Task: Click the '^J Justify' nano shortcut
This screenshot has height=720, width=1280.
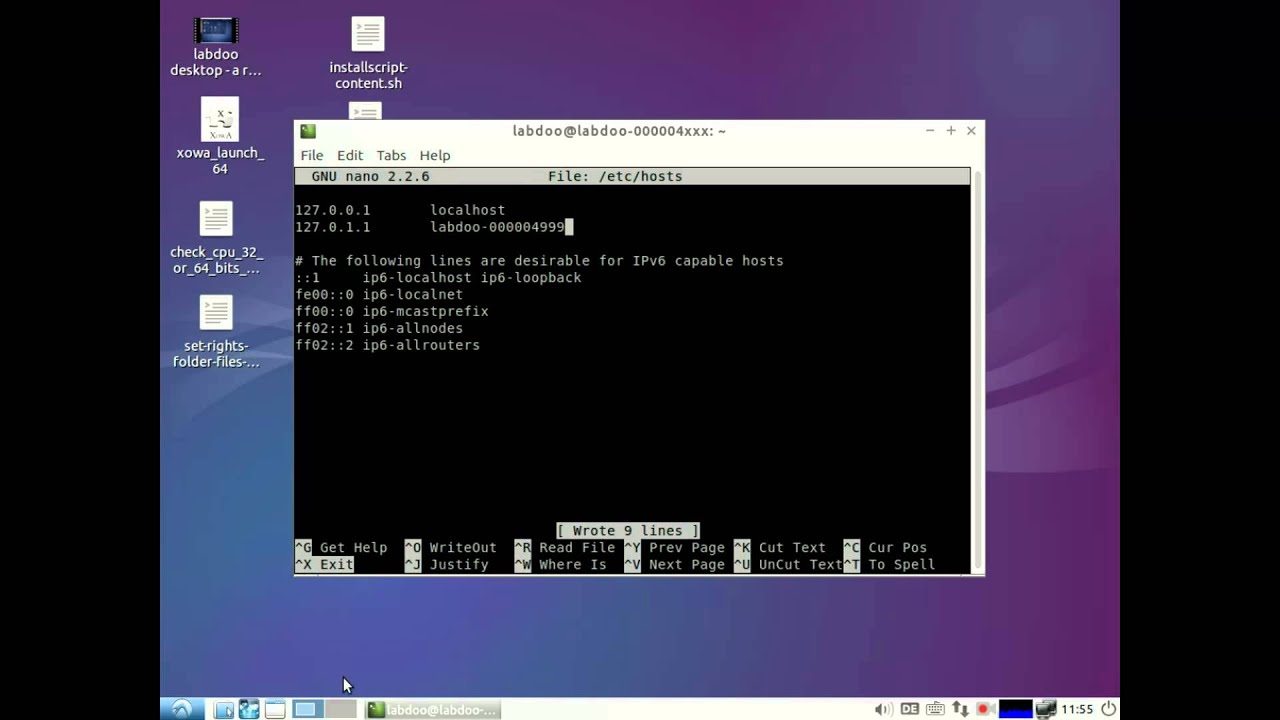Action: (x=447, y=565)
